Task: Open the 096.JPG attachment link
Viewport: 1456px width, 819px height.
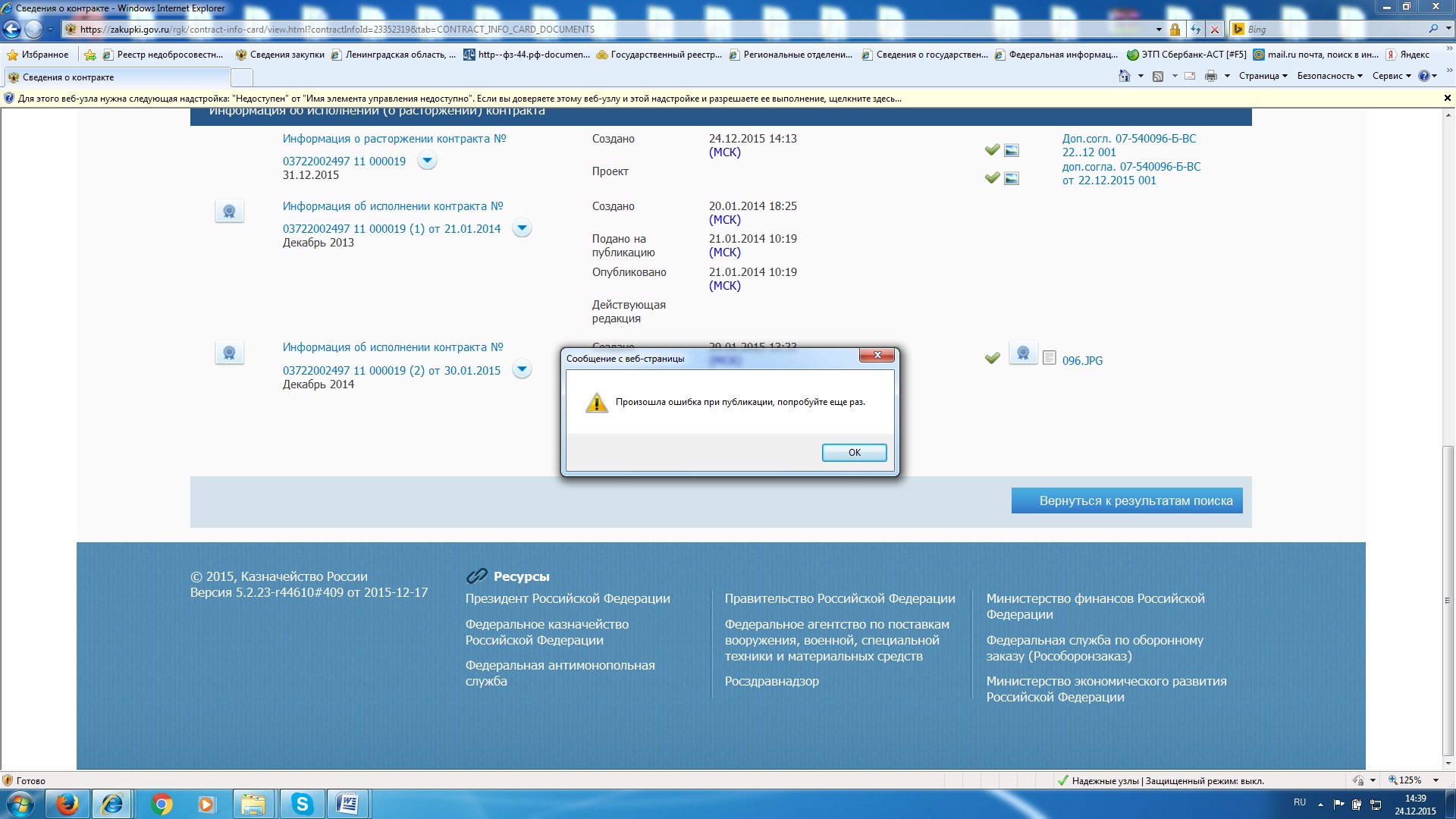Action: [1082, 361]
